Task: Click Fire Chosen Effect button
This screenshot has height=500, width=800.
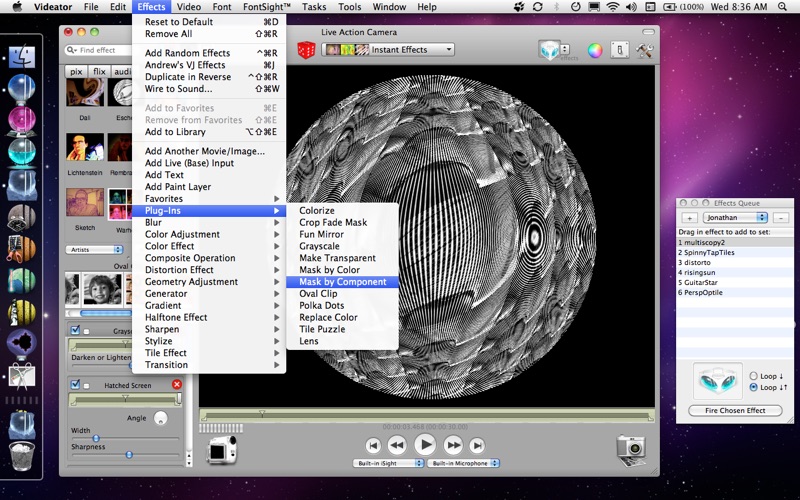Action: 735,410
